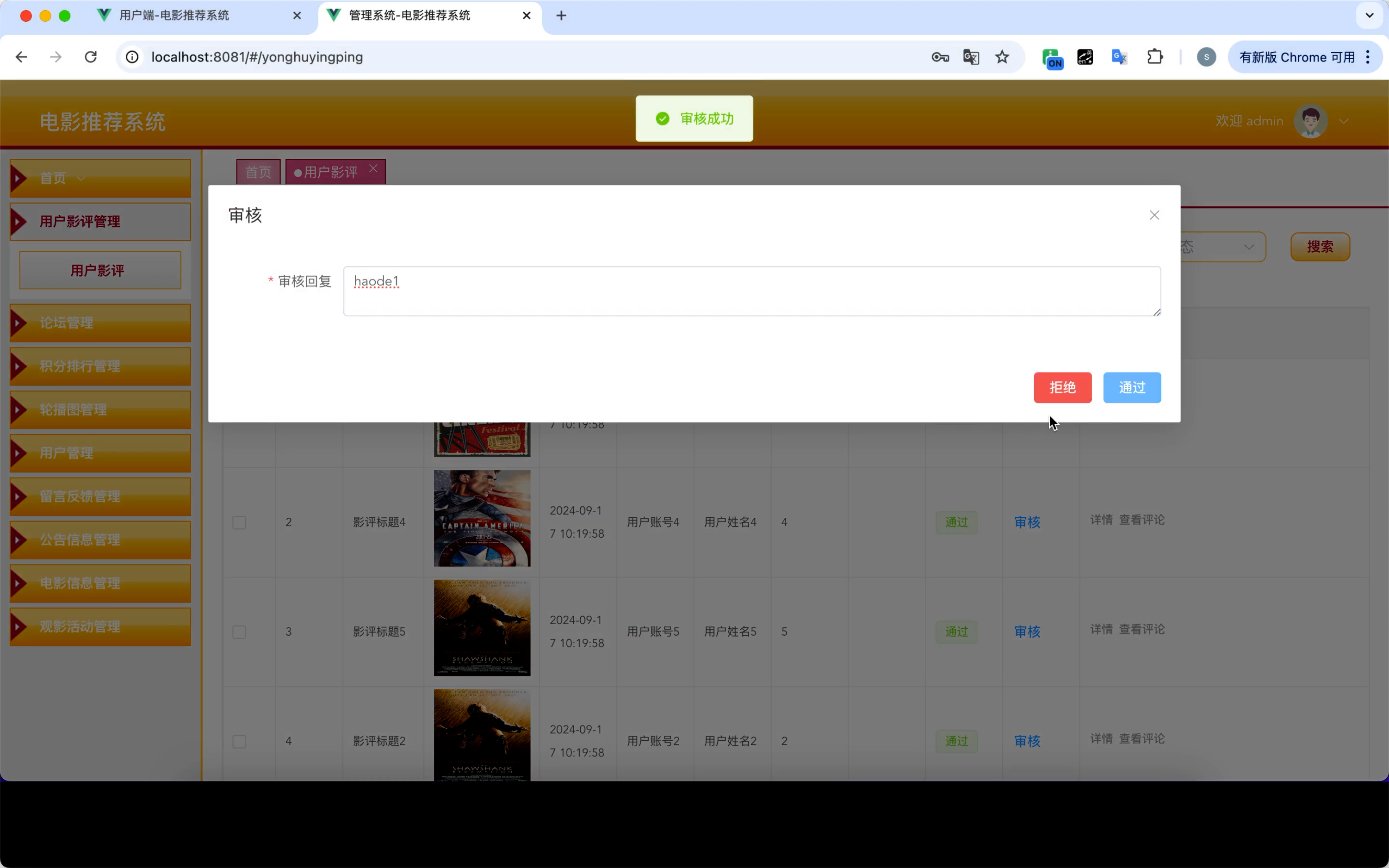Open Chrome's three-dot menu
This screenshot has height=868, width=1389.
[1368, 57]
